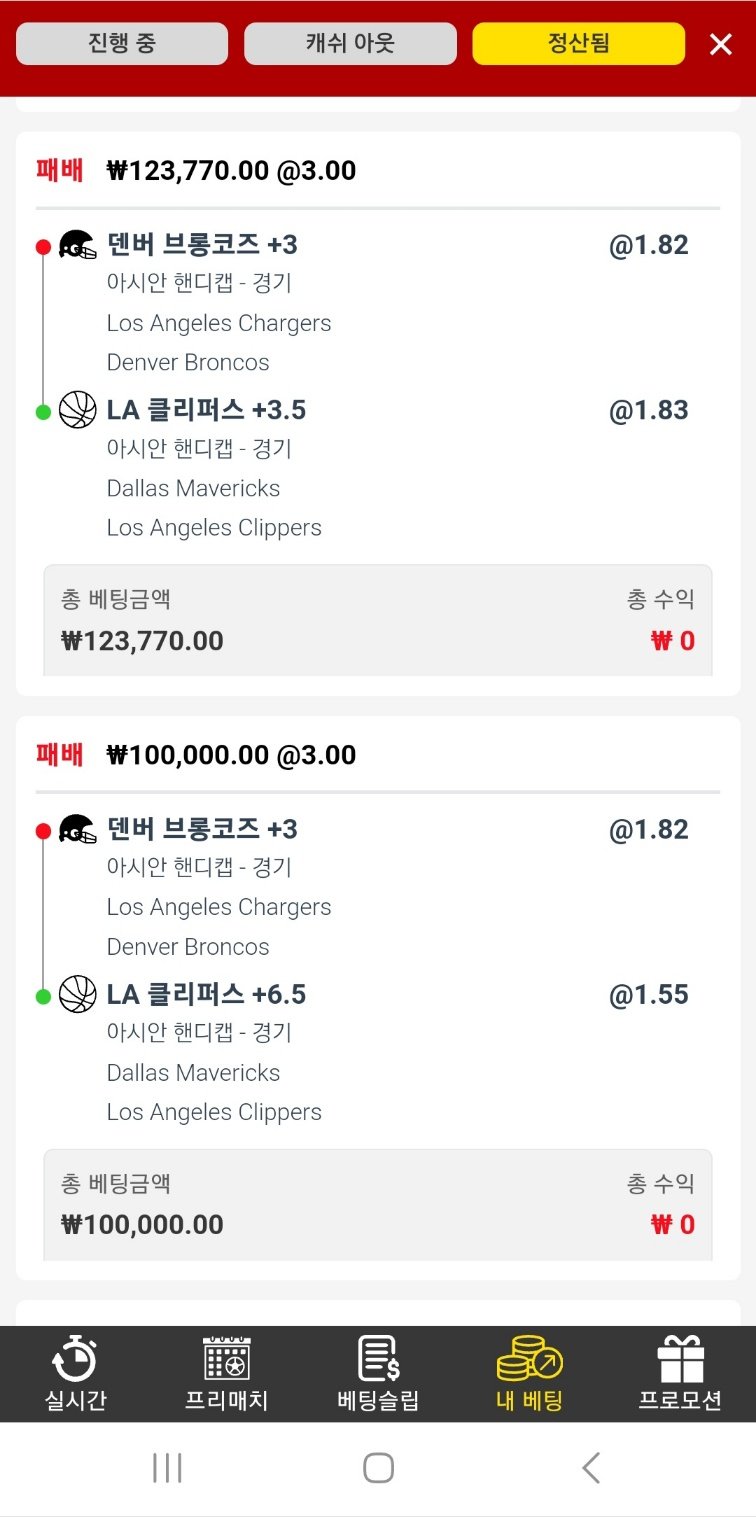Tap the football helmet icon in first bet
This screenshot has width=756, height=1517.
(77, 245)
